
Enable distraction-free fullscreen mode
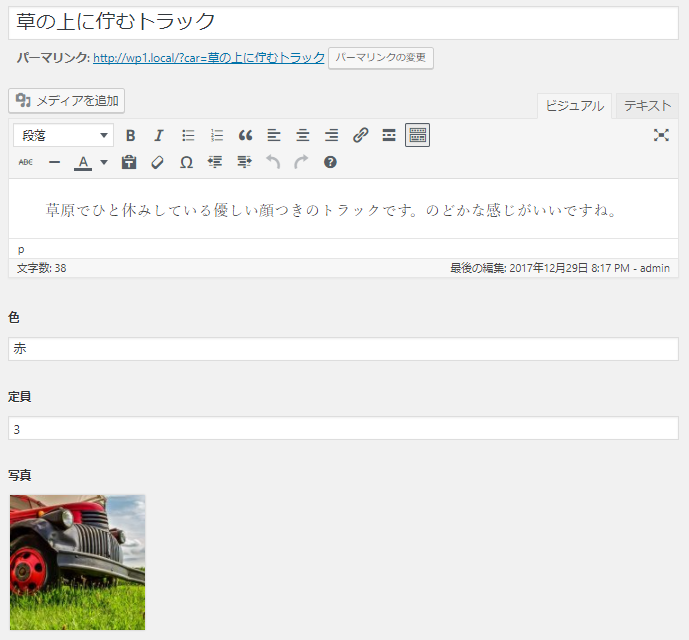pos(661,135)
